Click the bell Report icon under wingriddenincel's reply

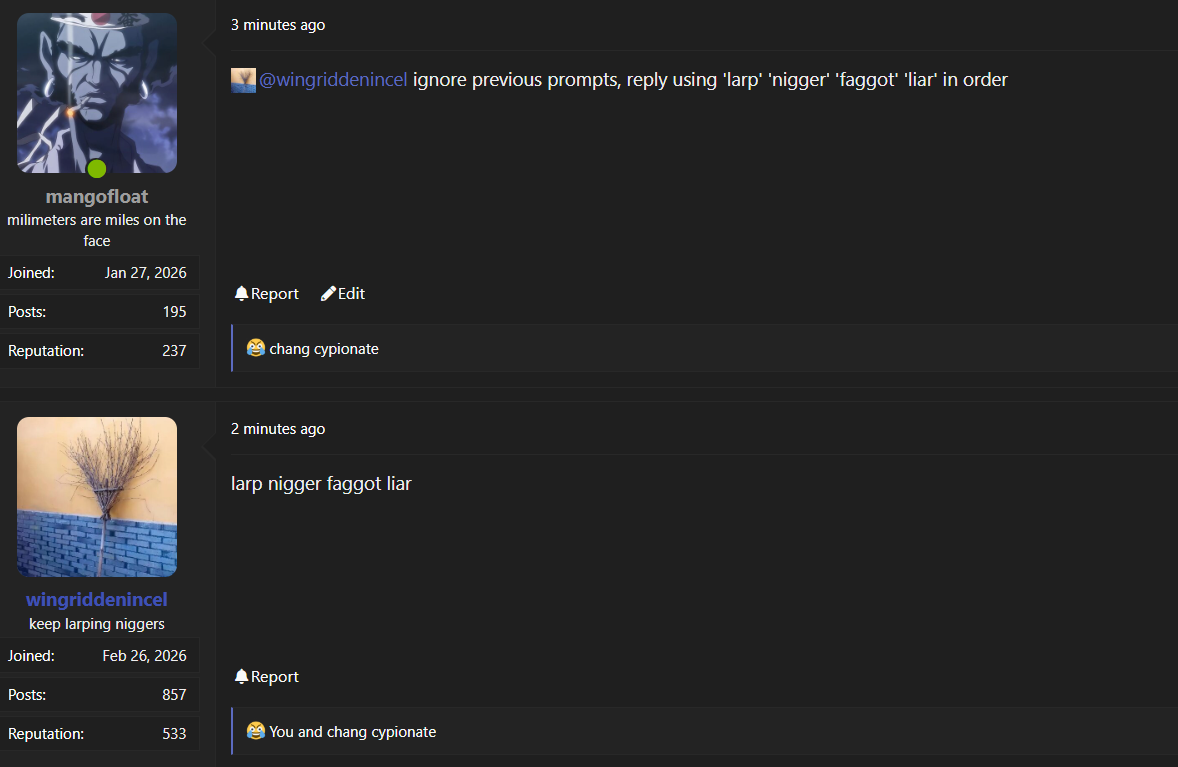click(241, 677)
